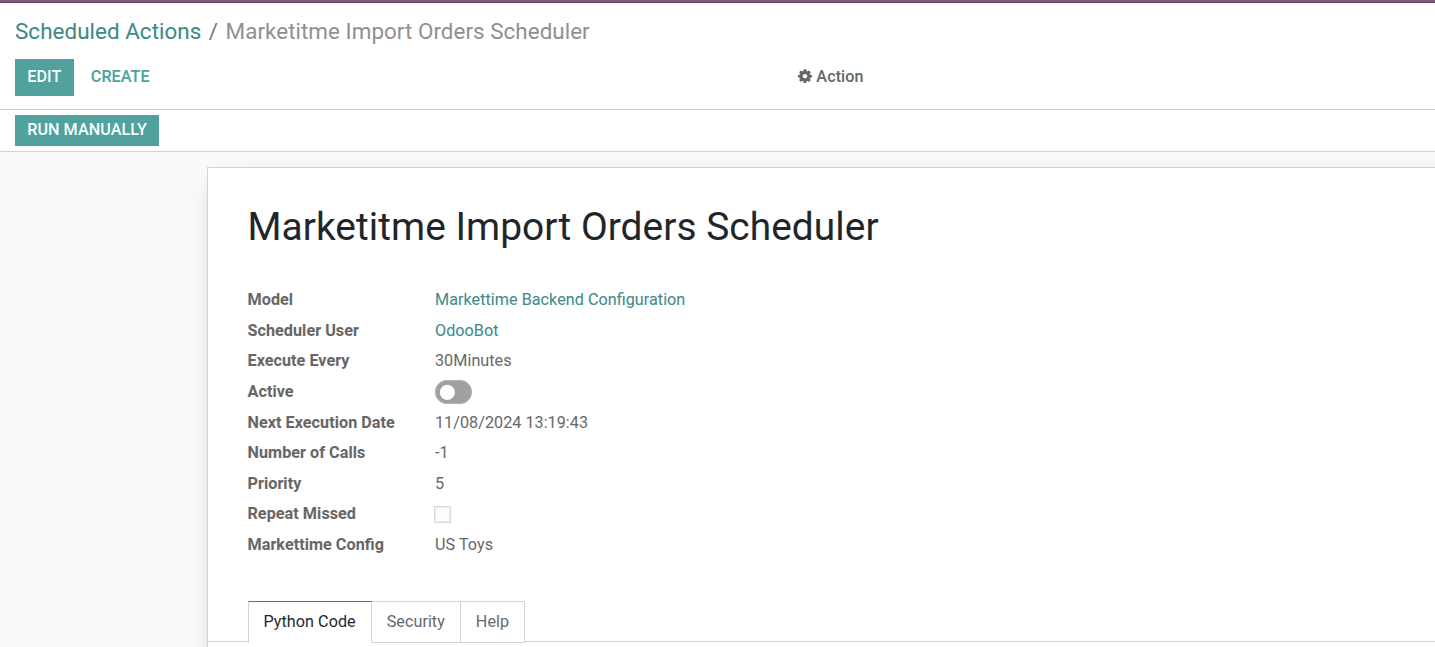Click the Execute Every 30Minutes value
The image size is (1435, 647).
(x=473, y=360)
